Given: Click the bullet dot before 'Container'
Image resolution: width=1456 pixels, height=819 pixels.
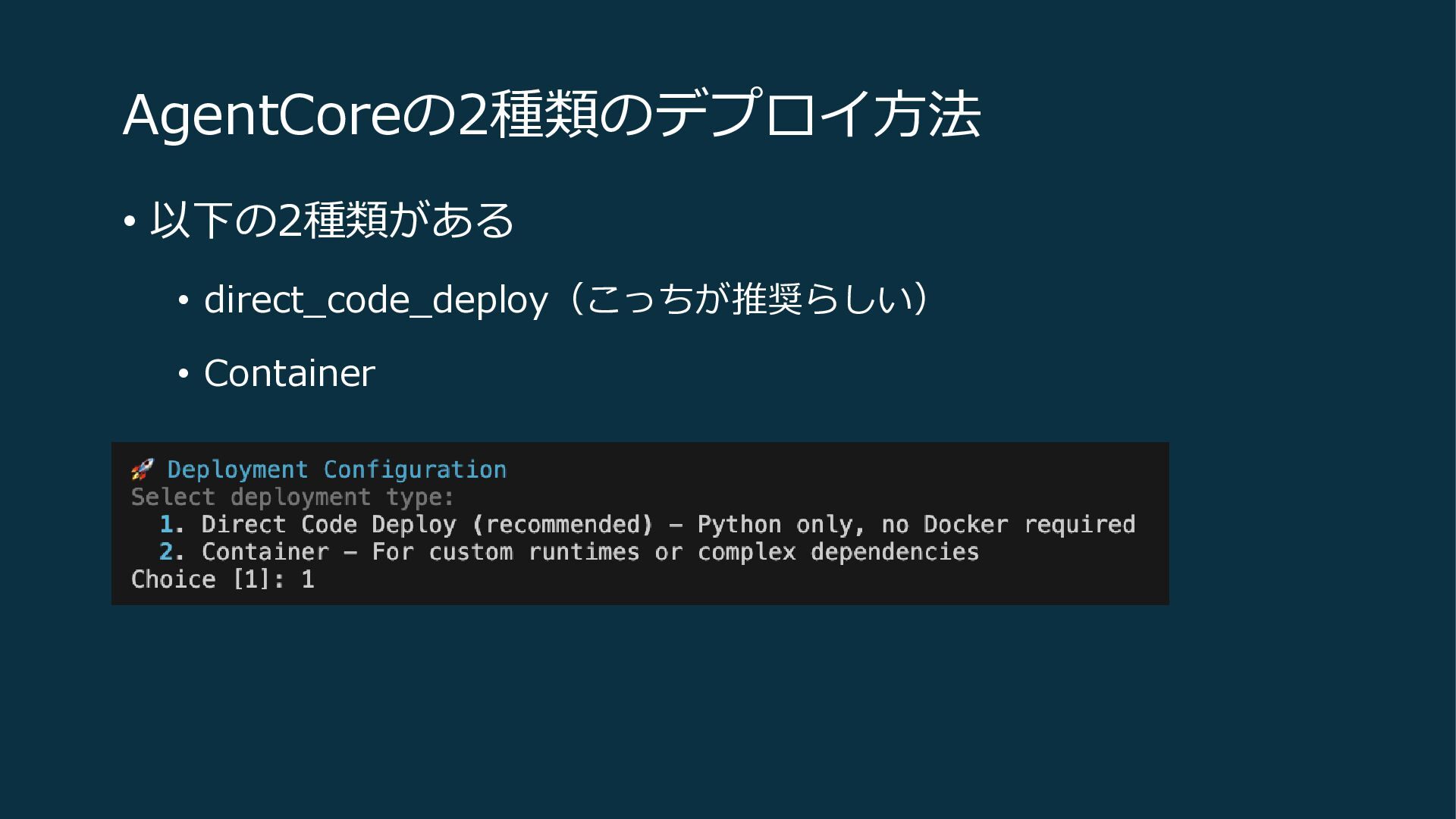Looking at the screenshot, I should pyautogui.click(x=183, y=375).
